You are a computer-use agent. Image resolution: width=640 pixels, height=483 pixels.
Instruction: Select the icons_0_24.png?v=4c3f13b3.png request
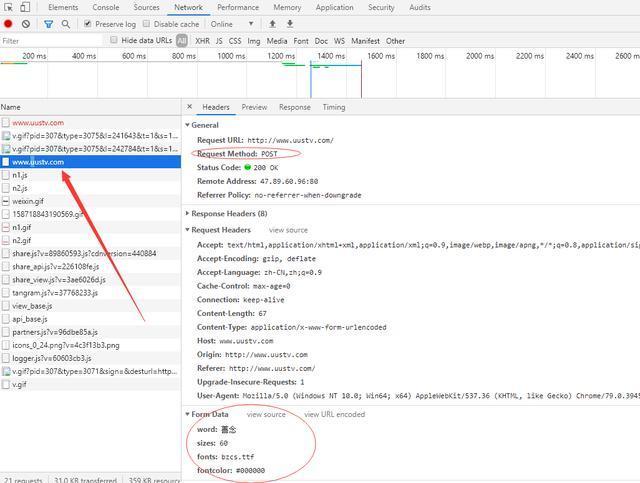coord(90,345)
